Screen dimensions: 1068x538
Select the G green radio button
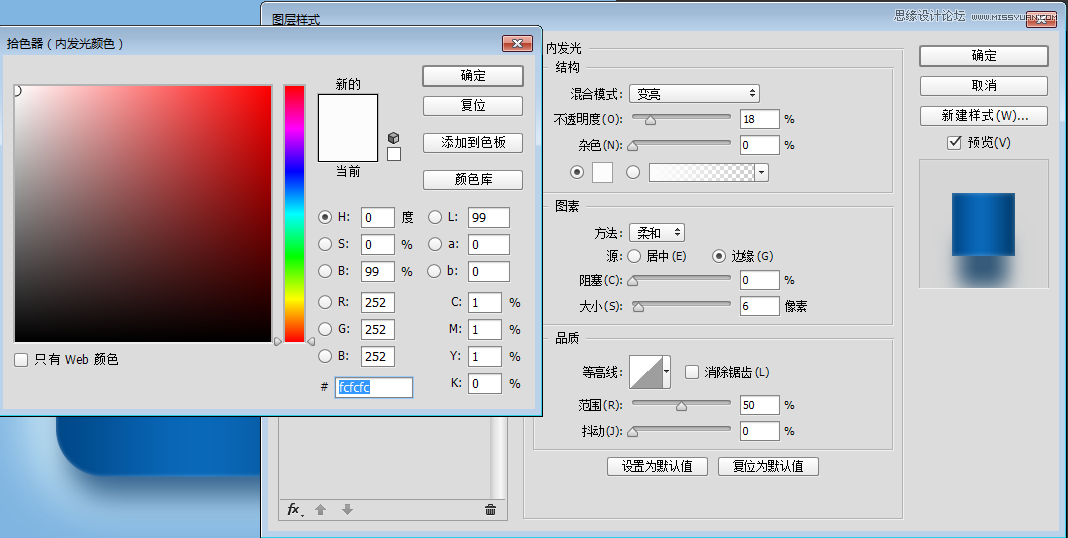pyautogui.click(x=325, y=329)
